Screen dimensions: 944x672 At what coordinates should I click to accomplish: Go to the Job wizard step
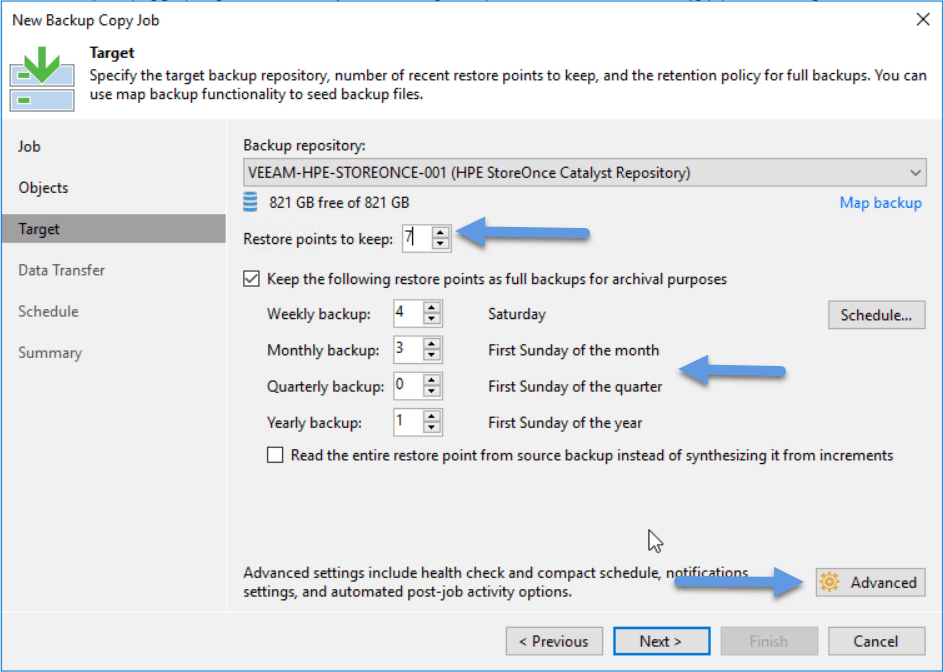[29, 146]
